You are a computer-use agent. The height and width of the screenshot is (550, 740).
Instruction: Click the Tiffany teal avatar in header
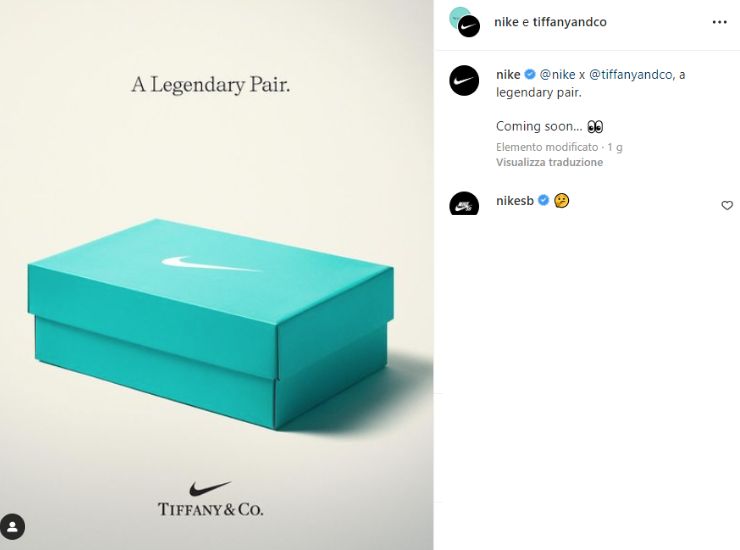(456, 15)
